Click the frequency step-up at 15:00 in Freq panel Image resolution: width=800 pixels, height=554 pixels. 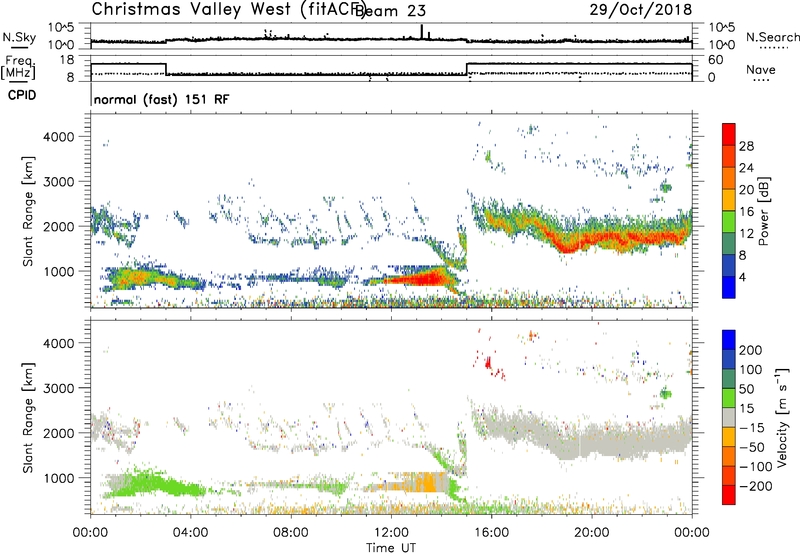tap(467, 69)
